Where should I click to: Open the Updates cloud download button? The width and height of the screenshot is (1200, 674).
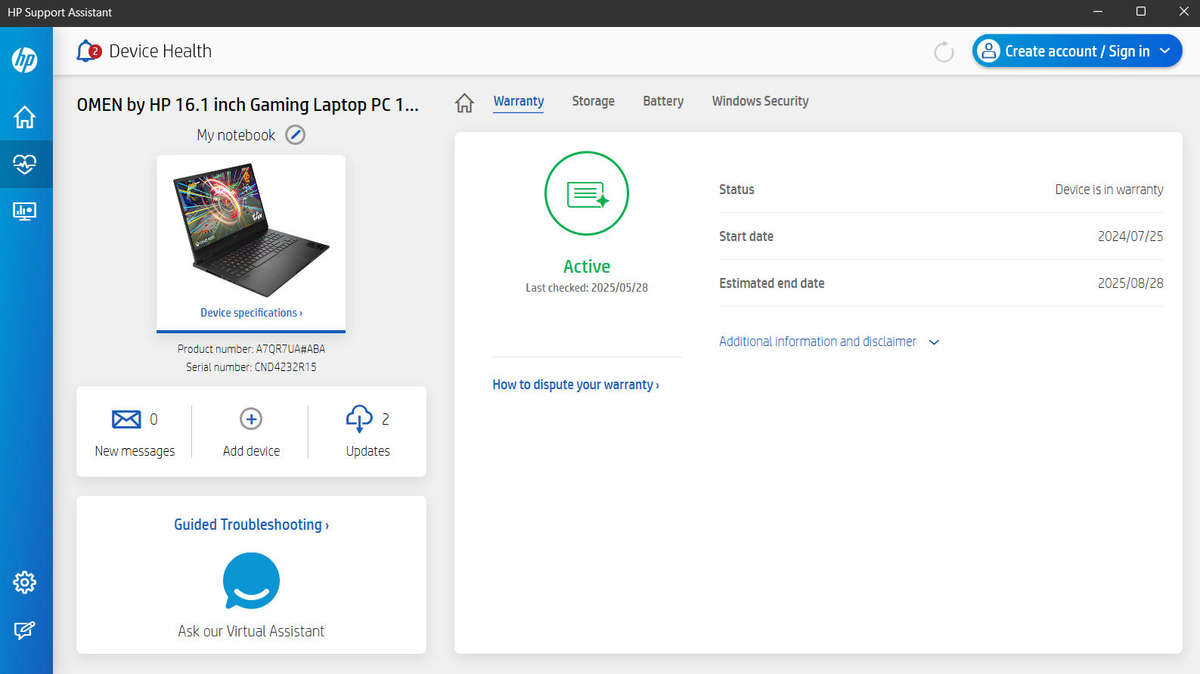tap(360, 420)
